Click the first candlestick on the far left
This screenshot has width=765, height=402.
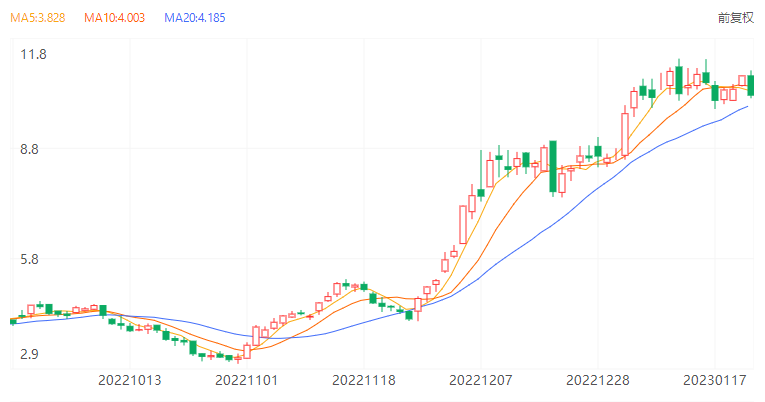[13, 320]
